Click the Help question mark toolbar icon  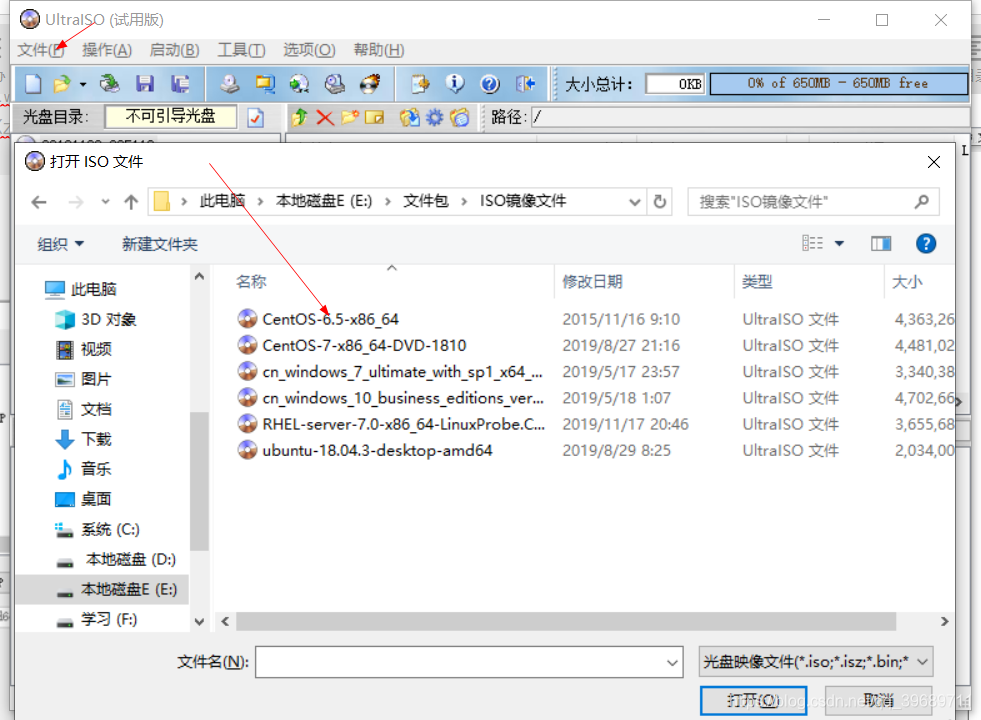tap(490, 84)
